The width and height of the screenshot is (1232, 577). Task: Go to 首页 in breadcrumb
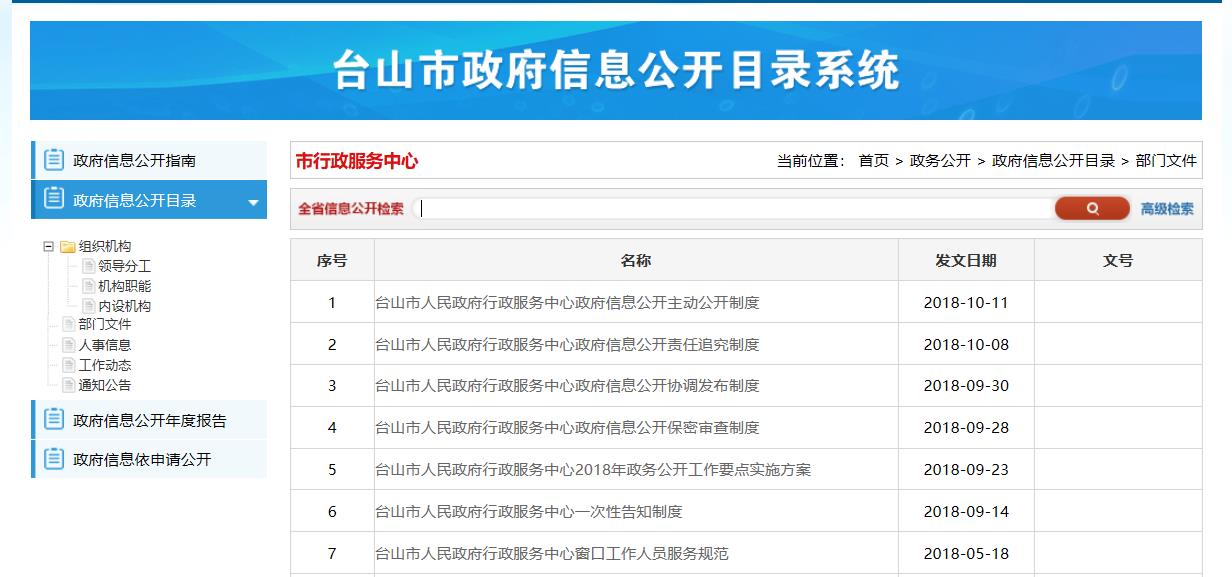(873, 160)
